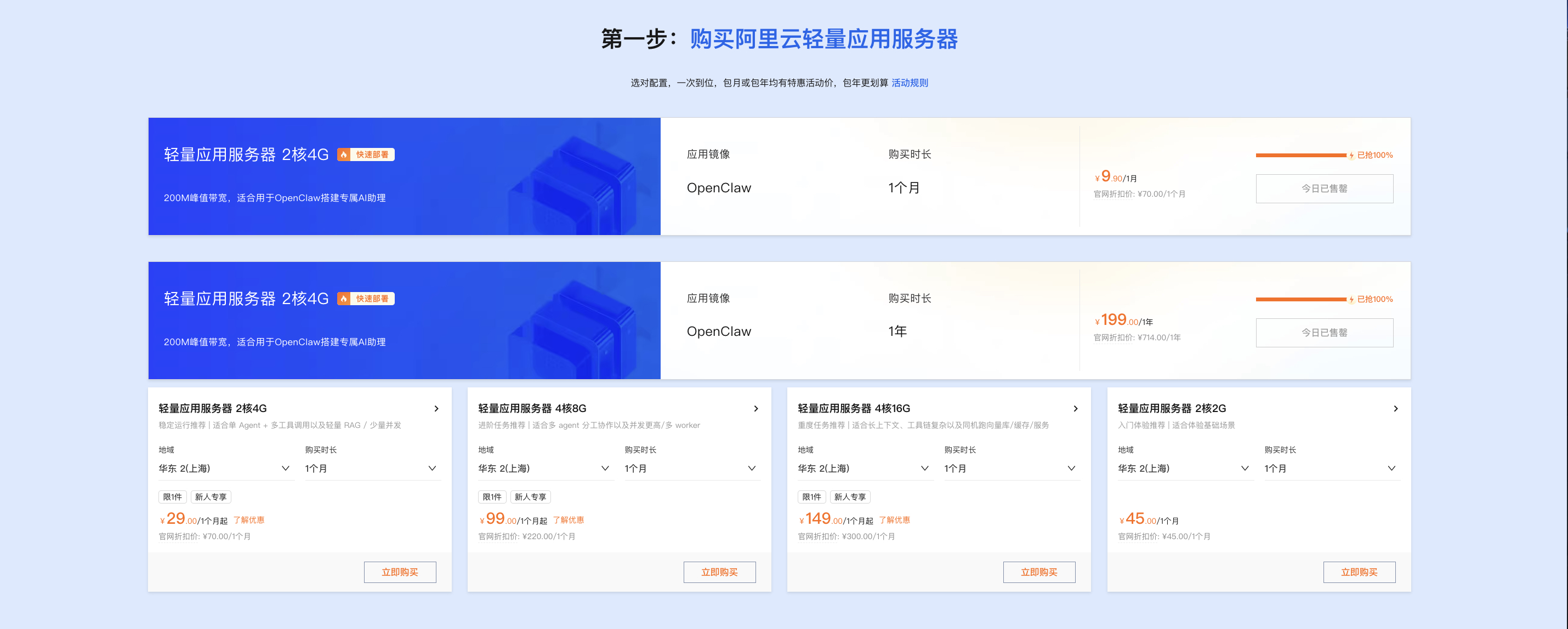The width and height of the screenshot is (1568, 629).
Task: Click 立即购买 on the 4核8G card
Action: 719,572
